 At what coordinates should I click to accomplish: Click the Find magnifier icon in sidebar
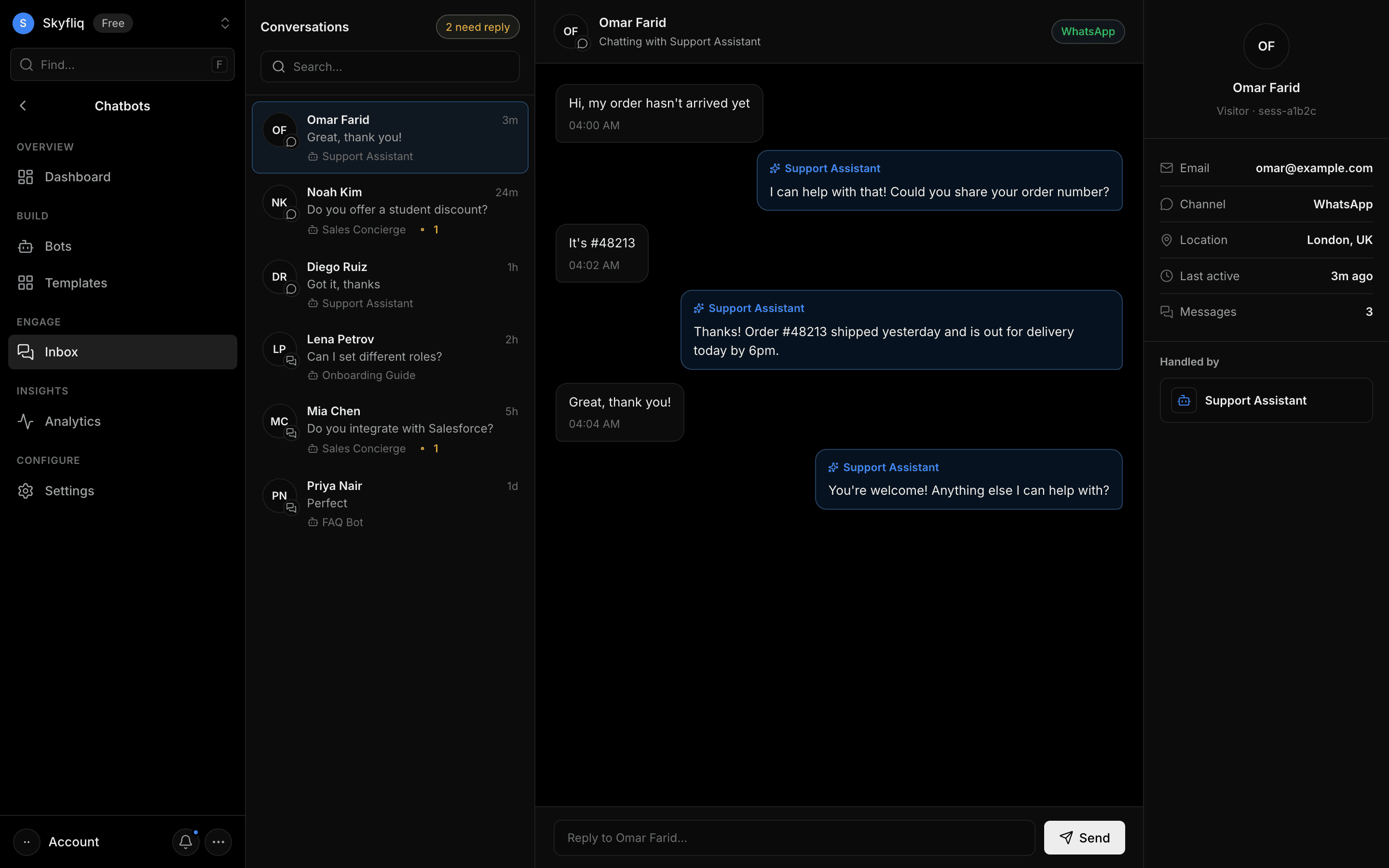point(27,64)
